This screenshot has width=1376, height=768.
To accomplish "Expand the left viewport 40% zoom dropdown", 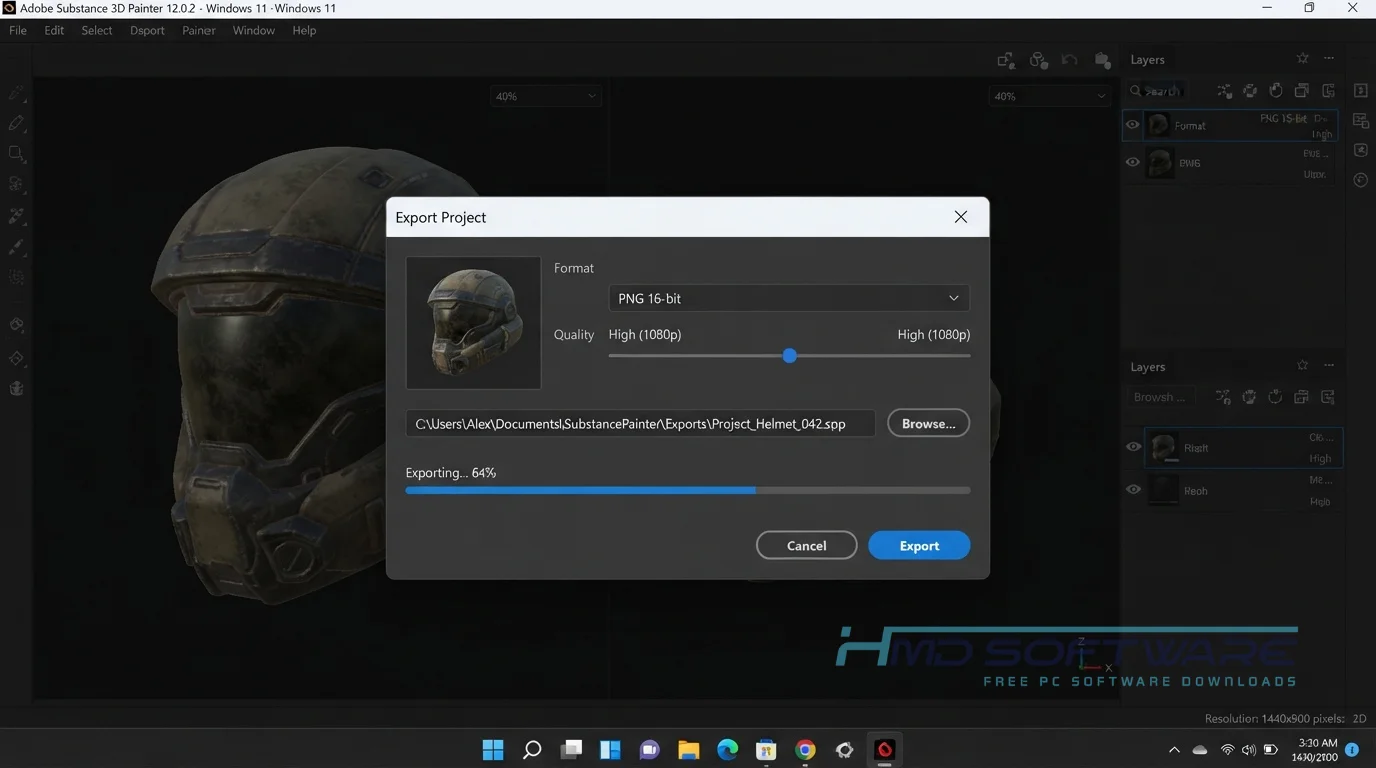I will click(546, 96).
